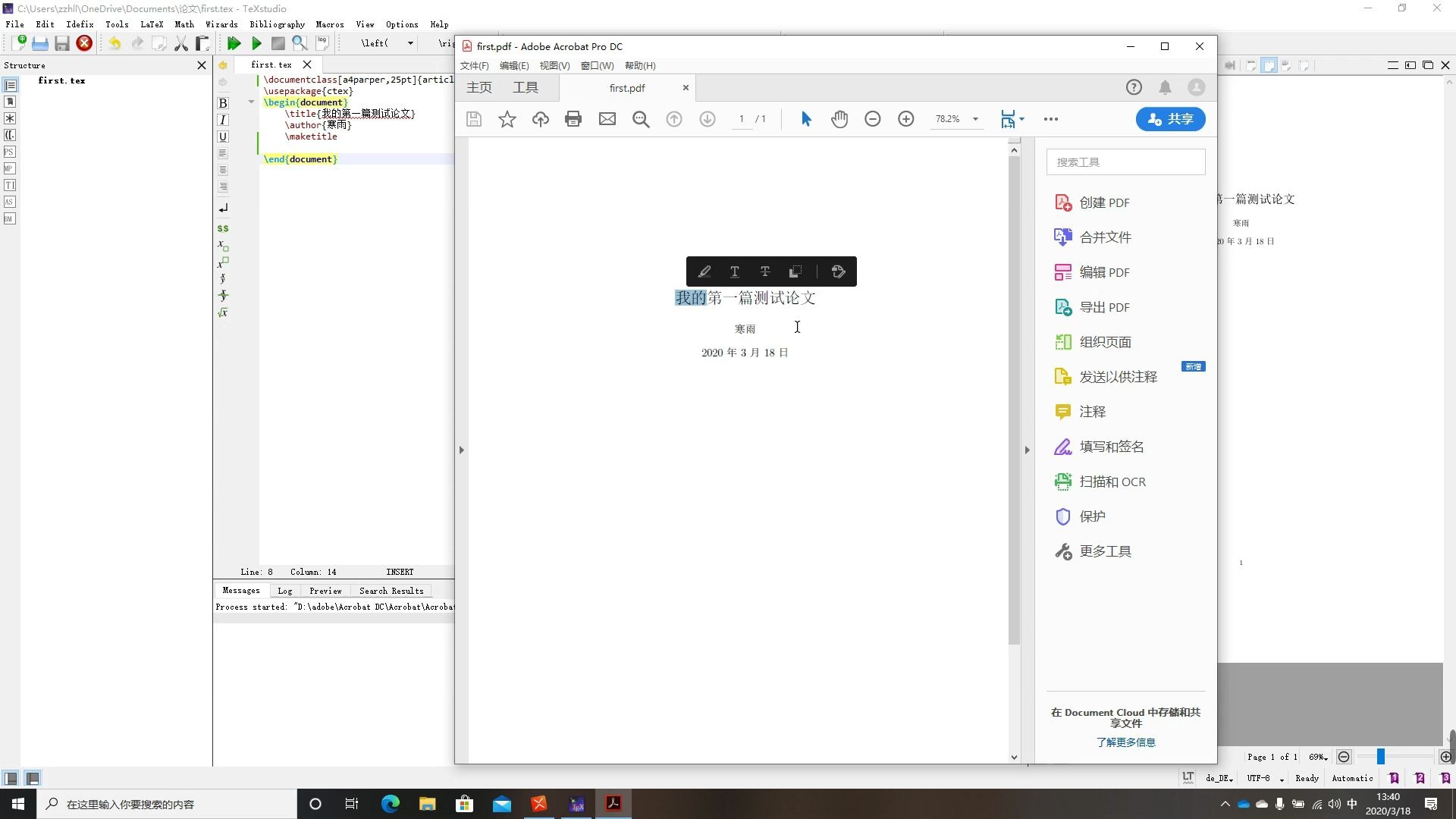Open the 78.2% zoom level dropdown
This screenshot has width=1456, height=819.
tap(975, 119)
